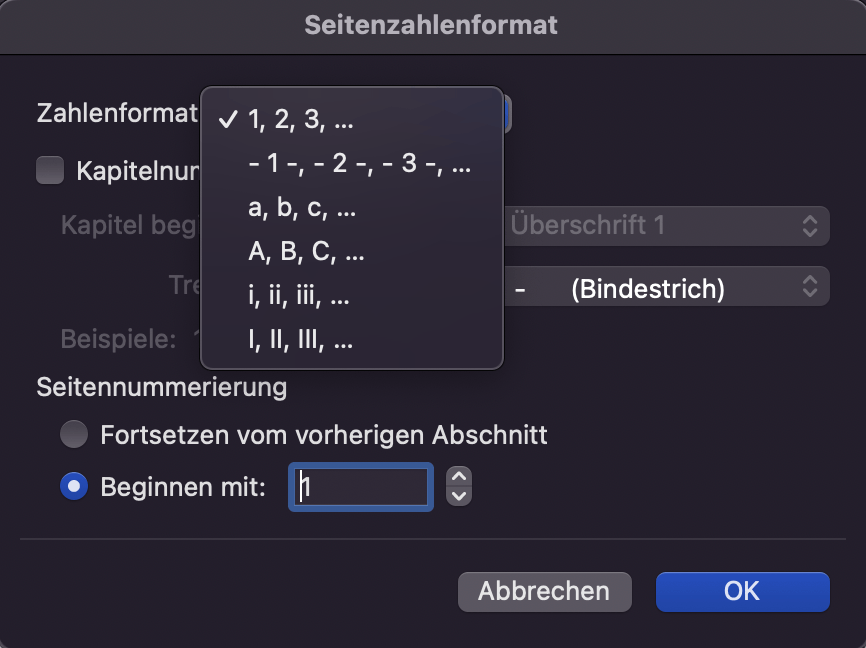This screenshot has width=866, height=648.
Task: Confirm with the OK button
Action: click(742, 591)
